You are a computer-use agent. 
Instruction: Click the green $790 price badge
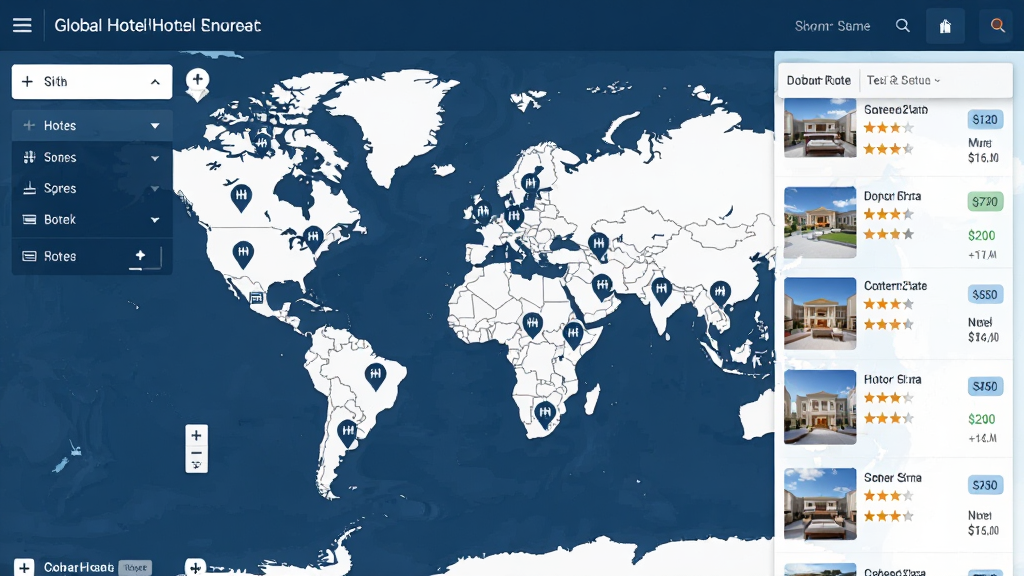985,202
